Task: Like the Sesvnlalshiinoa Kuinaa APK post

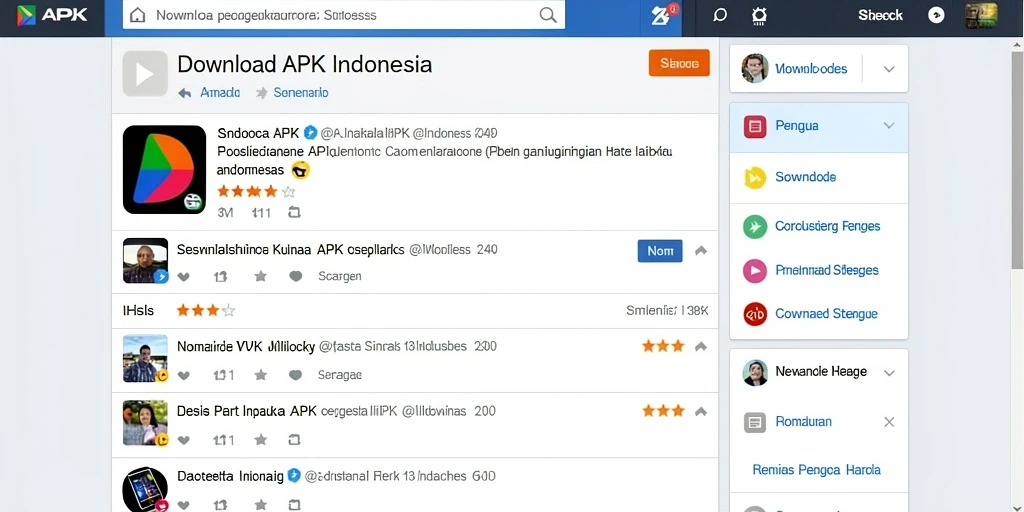Action: (x=184, y=277)
